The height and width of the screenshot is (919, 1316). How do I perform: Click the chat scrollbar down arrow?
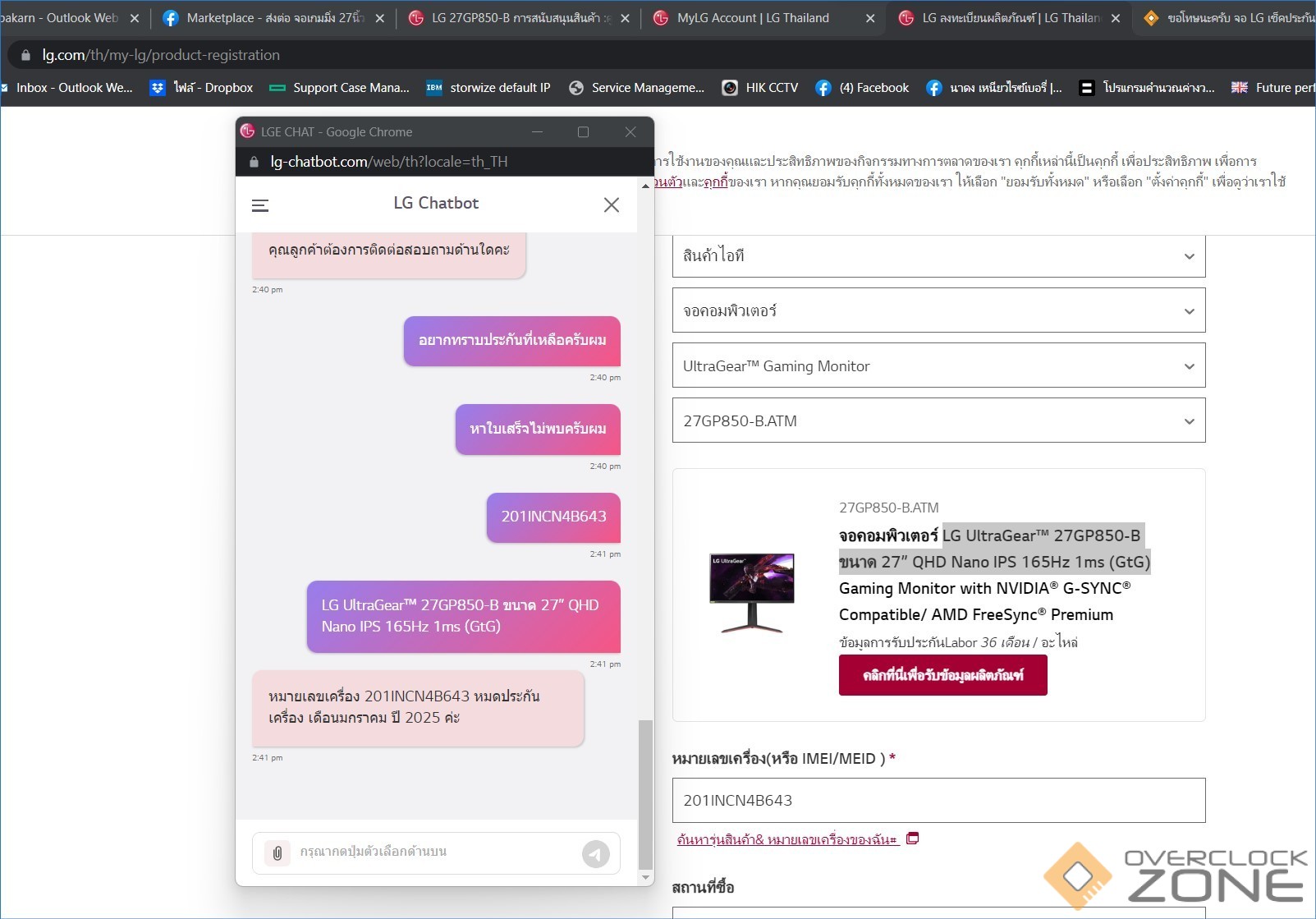coord(645,878)
